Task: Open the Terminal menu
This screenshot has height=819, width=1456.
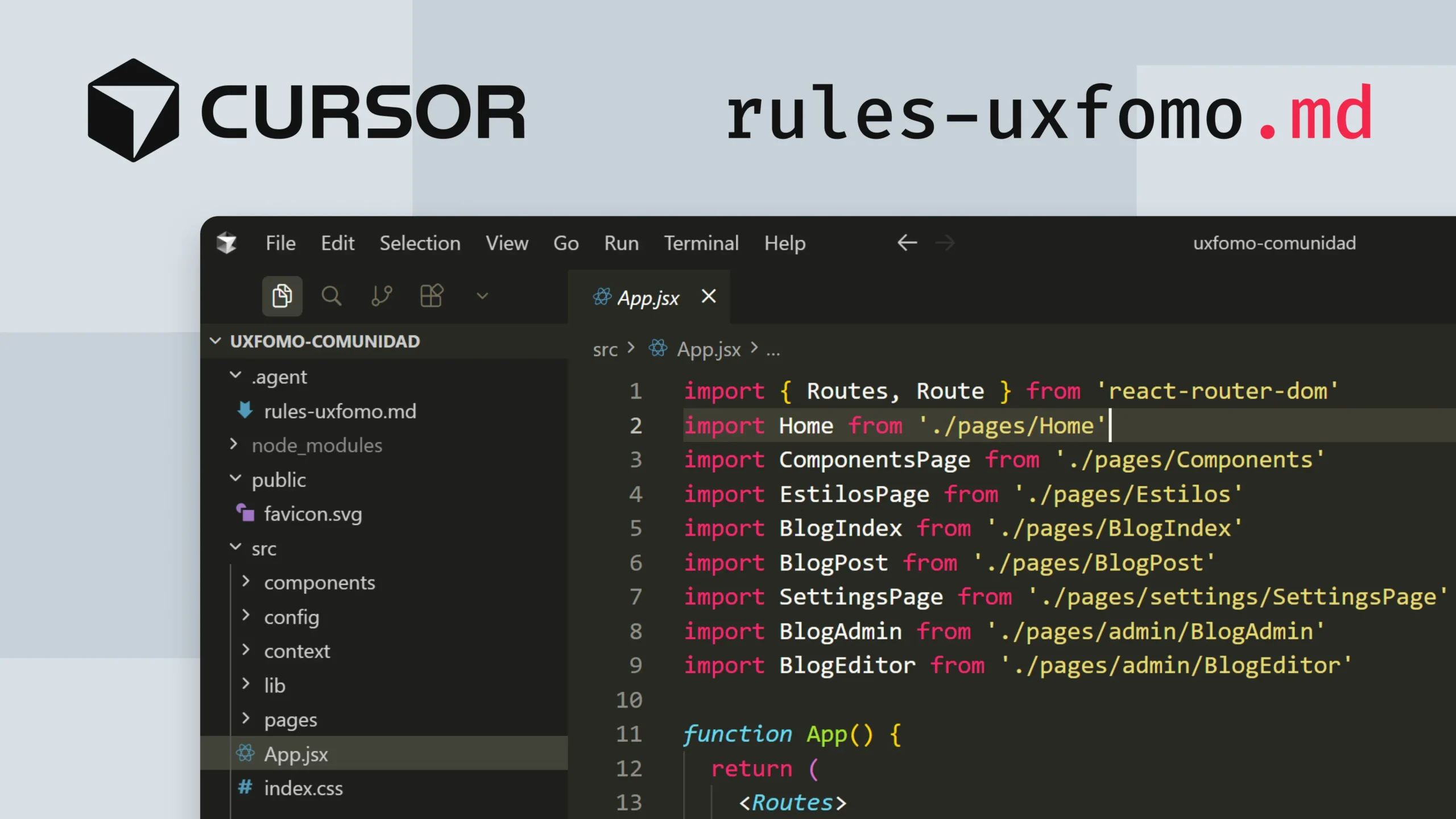Action: (701, 243)
